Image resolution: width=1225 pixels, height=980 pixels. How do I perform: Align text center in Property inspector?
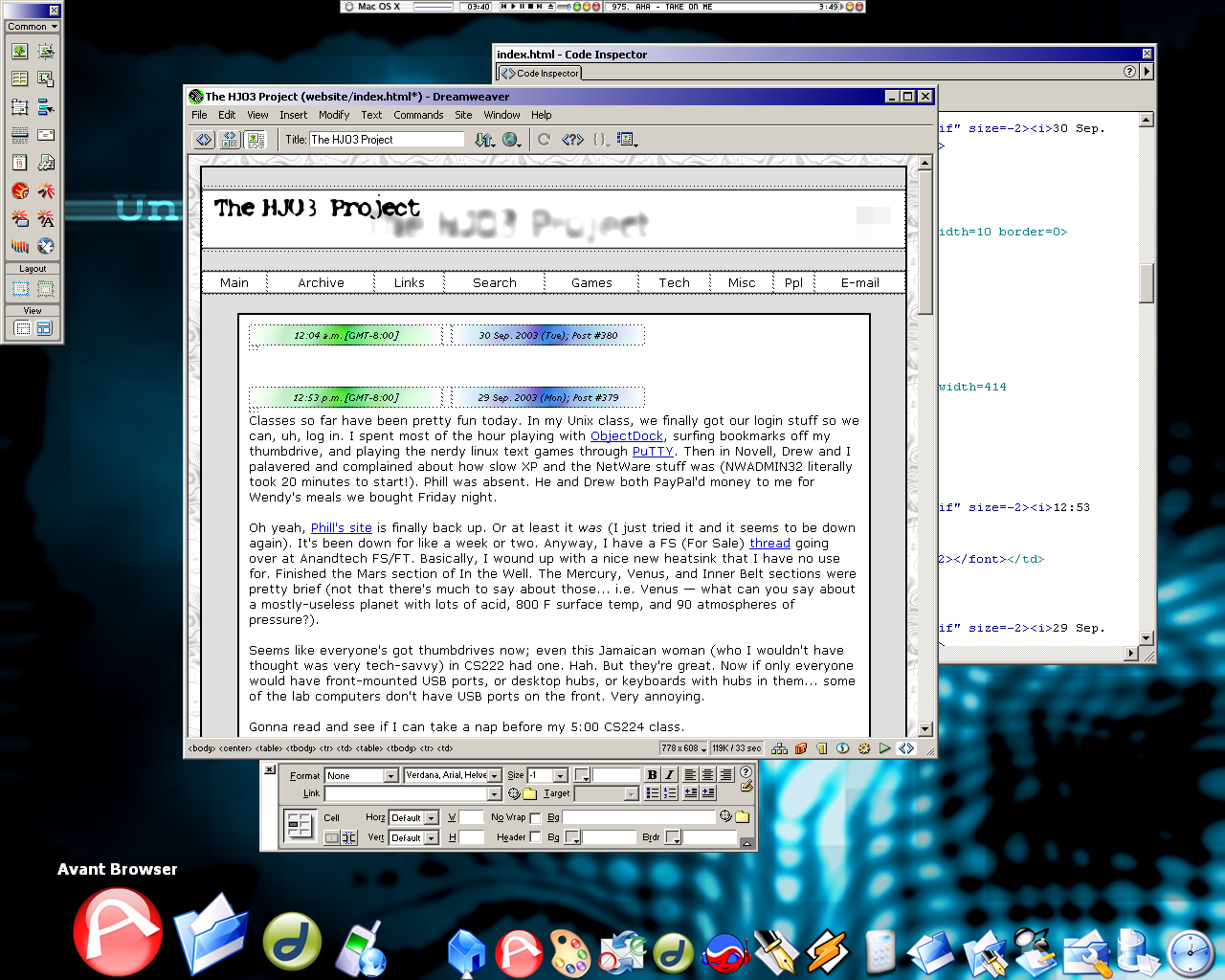coord(707,775)
